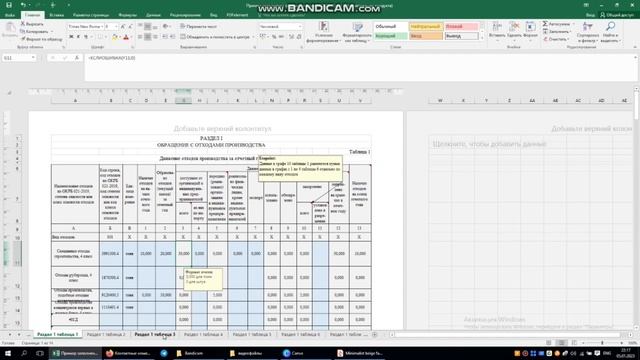Click Добавьте верхний колонтитул header area

(222, 129)
